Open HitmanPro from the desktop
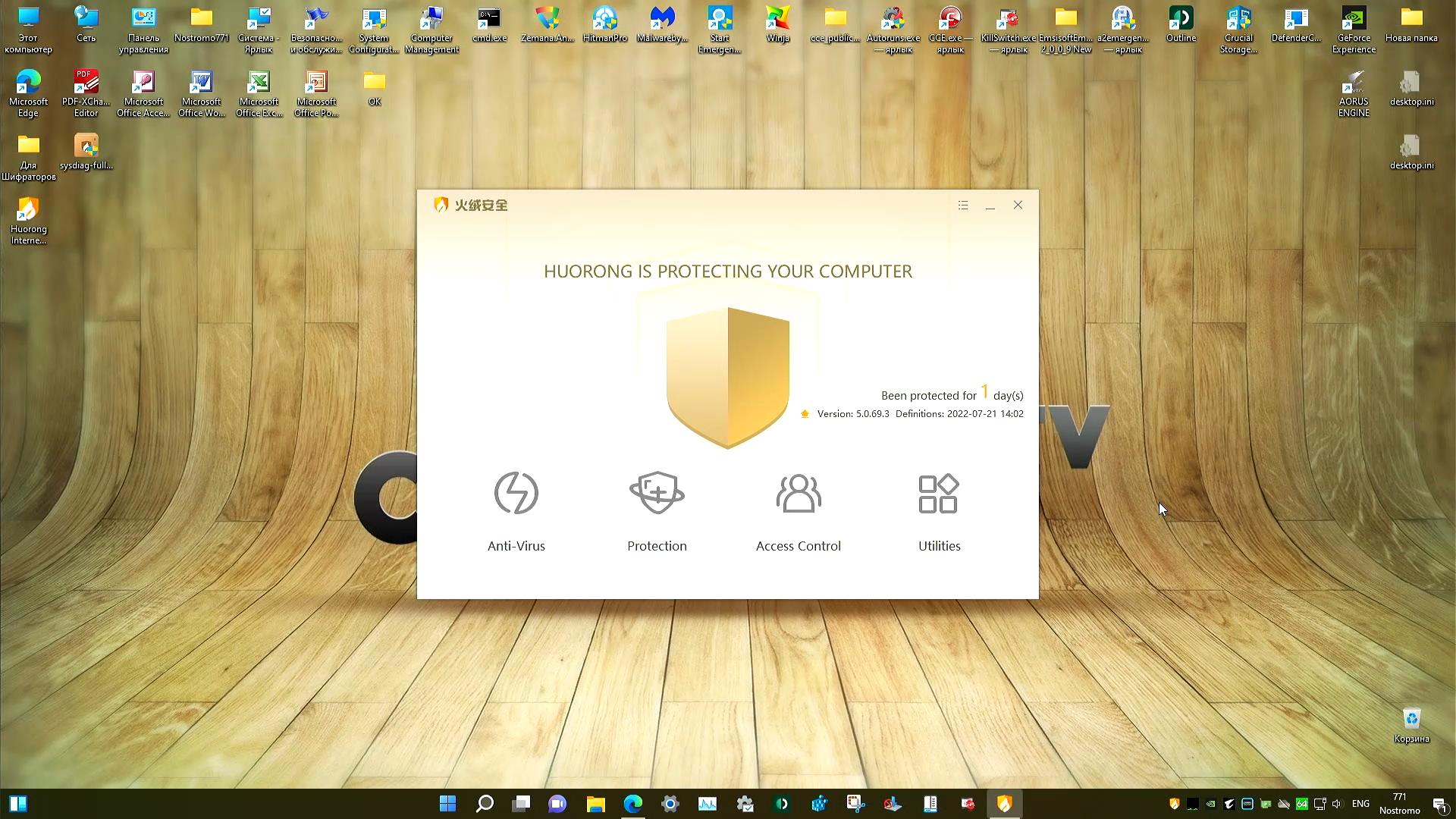1456x819 pixels. pyautogui.click(x=604, y=23)
